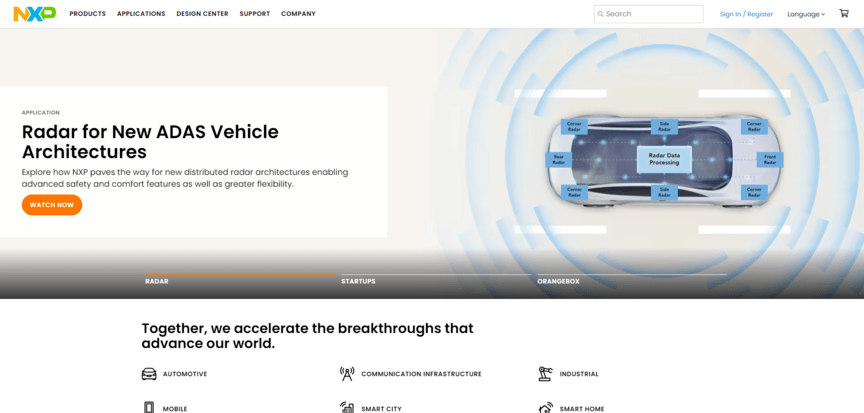Click the Radar for New ADAS heading
This screenshot has height=413, width=864.
[150, 142]
